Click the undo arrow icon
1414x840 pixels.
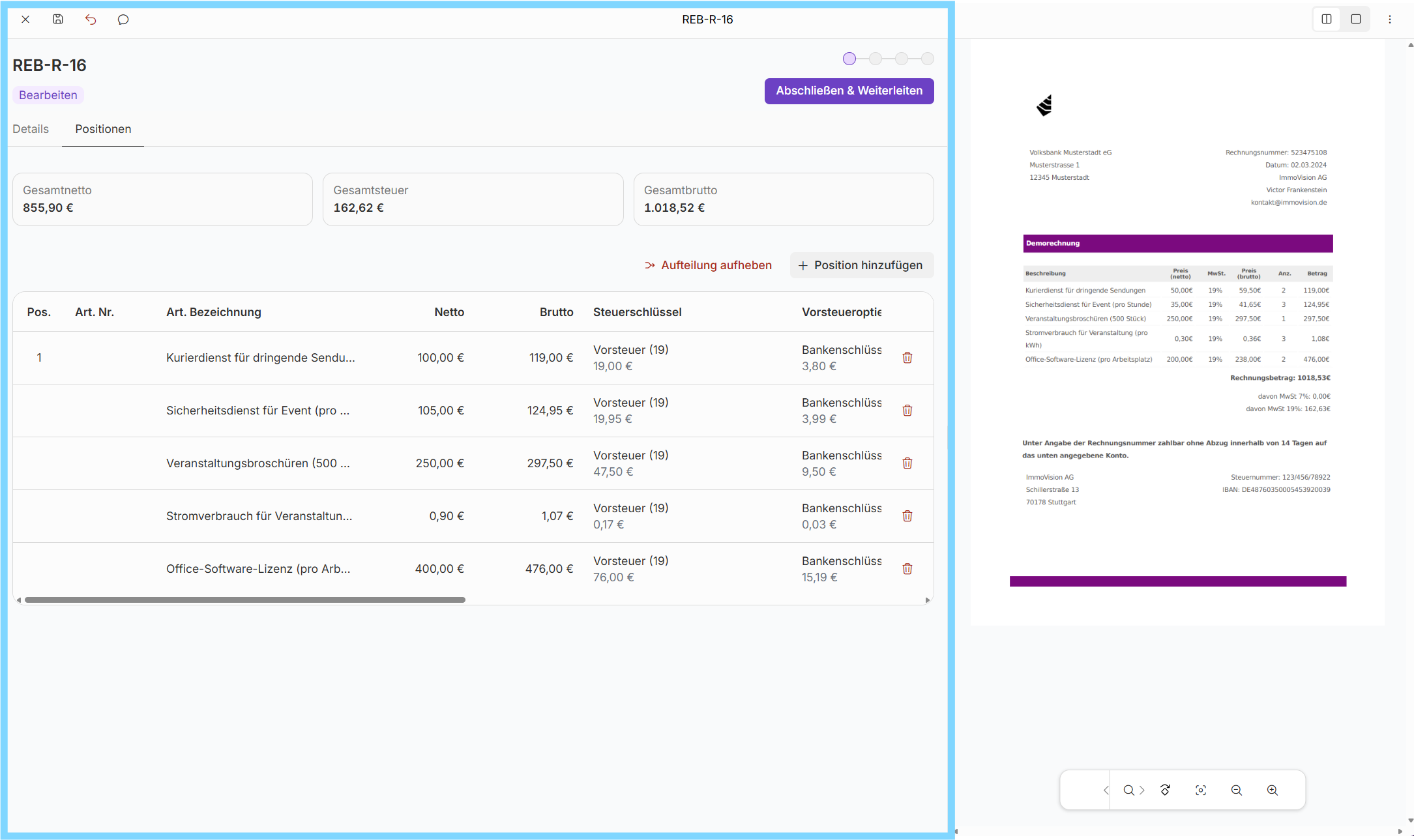pos(91,20)
